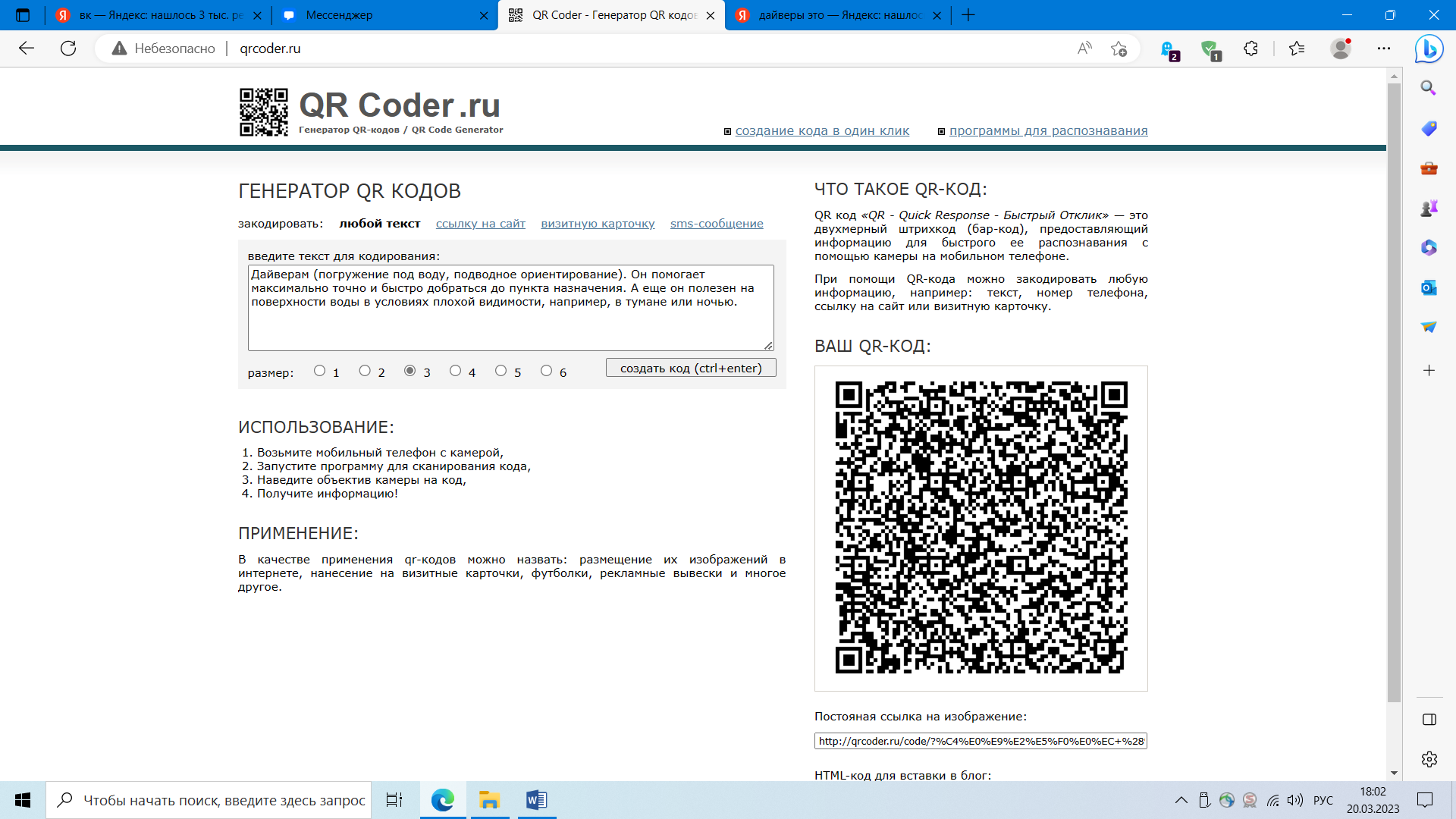
Task: Click the page vertical scrollbar
Action: (1394, 392)
